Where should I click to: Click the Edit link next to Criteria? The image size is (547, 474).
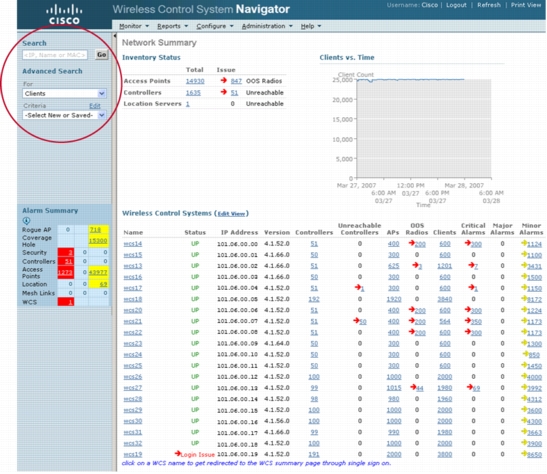pyautogui.click(x=95, y=106)
